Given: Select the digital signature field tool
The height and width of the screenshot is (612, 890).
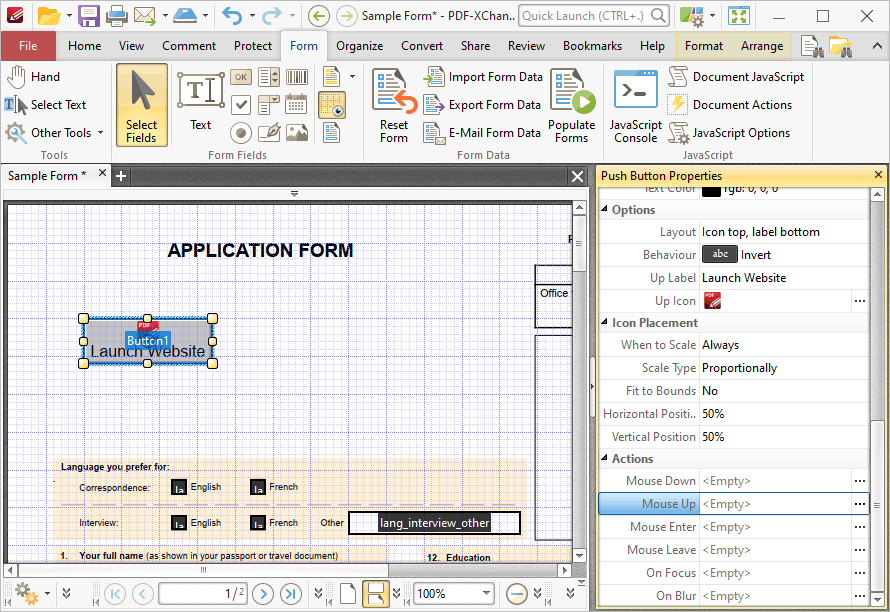Looking at the screenshot, I should 269,132.
